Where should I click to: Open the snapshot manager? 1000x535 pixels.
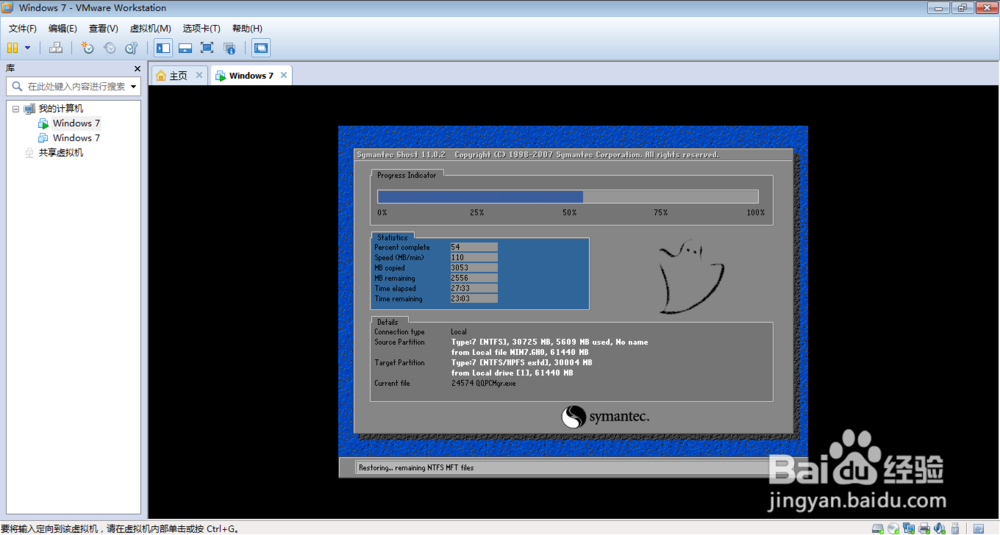(131, 48)
